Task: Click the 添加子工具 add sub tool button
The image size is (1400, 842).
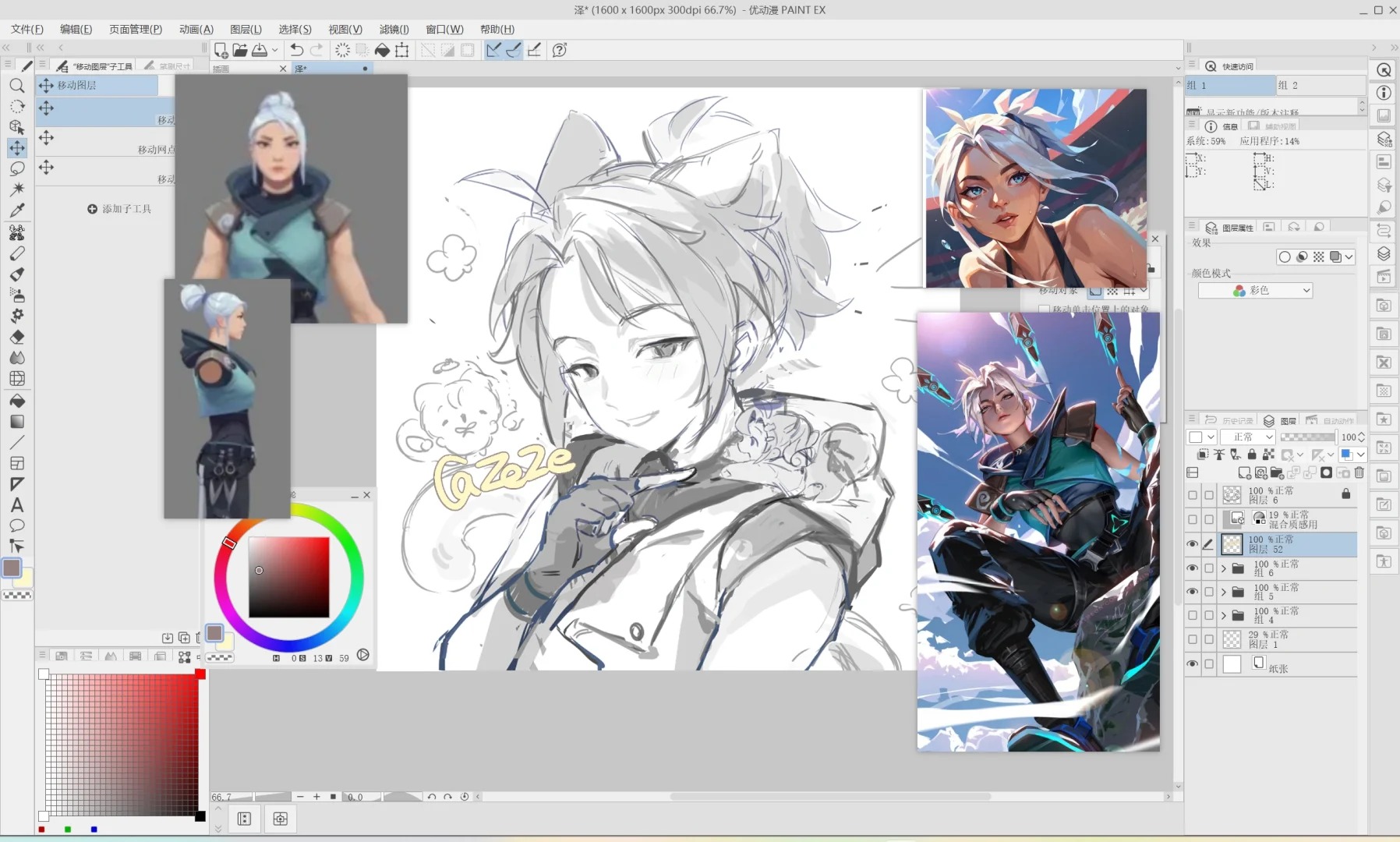Action: click(x=119, y=209)
